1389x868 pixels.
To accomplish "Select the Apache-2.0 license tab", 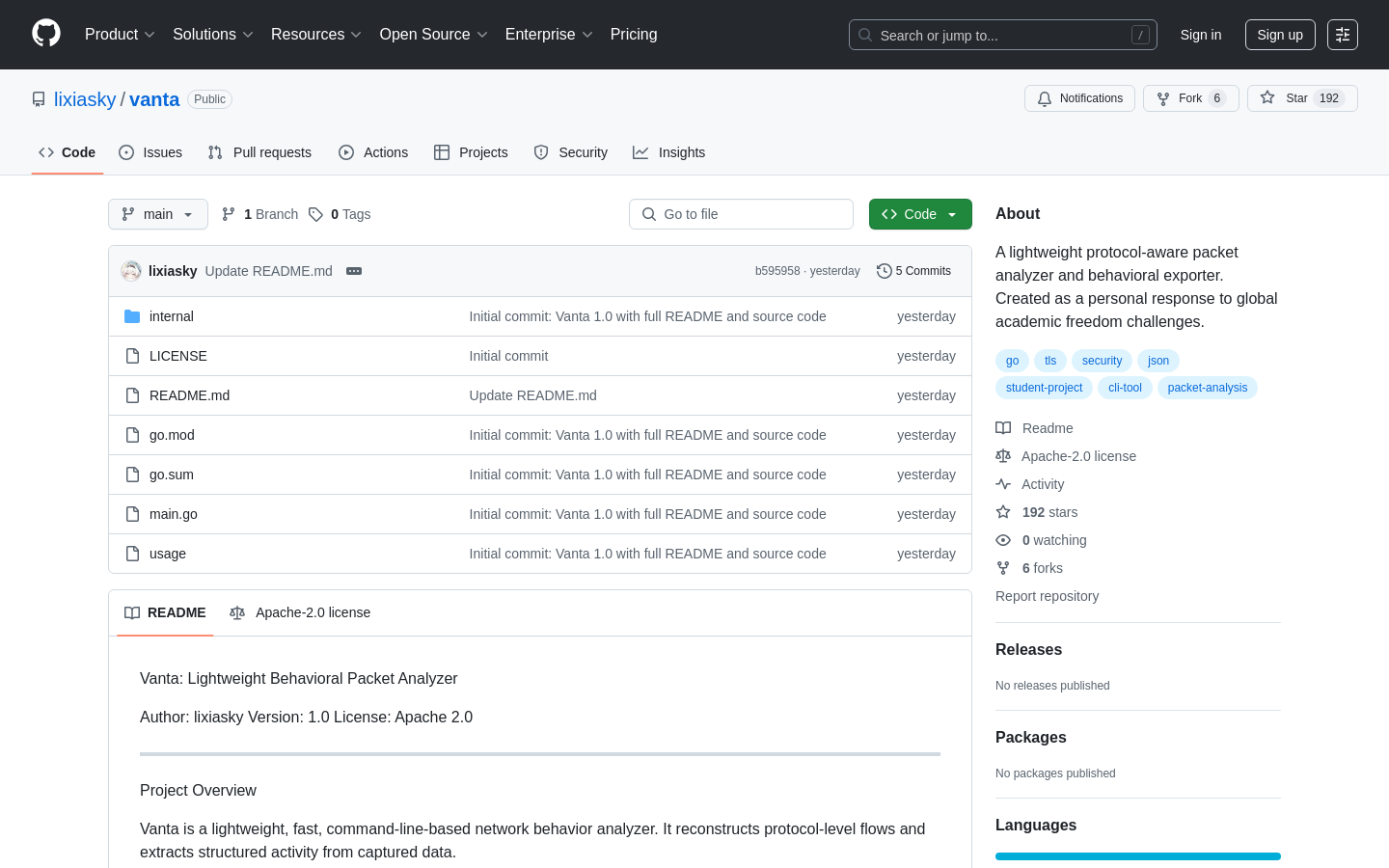I will (x=300, y=612).
